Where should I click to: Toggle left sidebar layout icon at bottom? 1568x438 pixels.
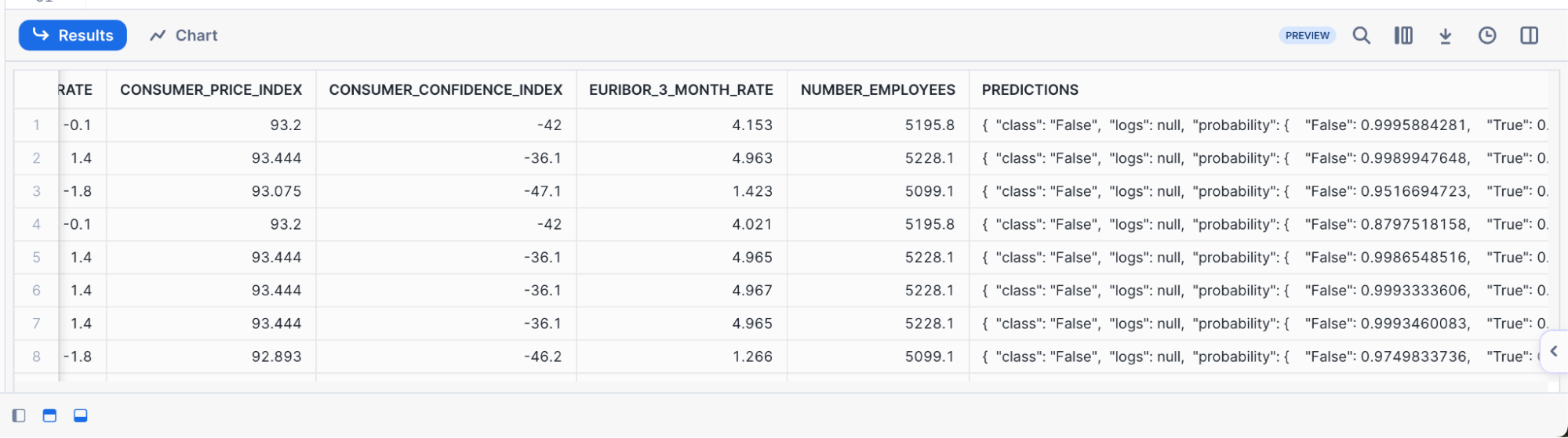[19, 415]
